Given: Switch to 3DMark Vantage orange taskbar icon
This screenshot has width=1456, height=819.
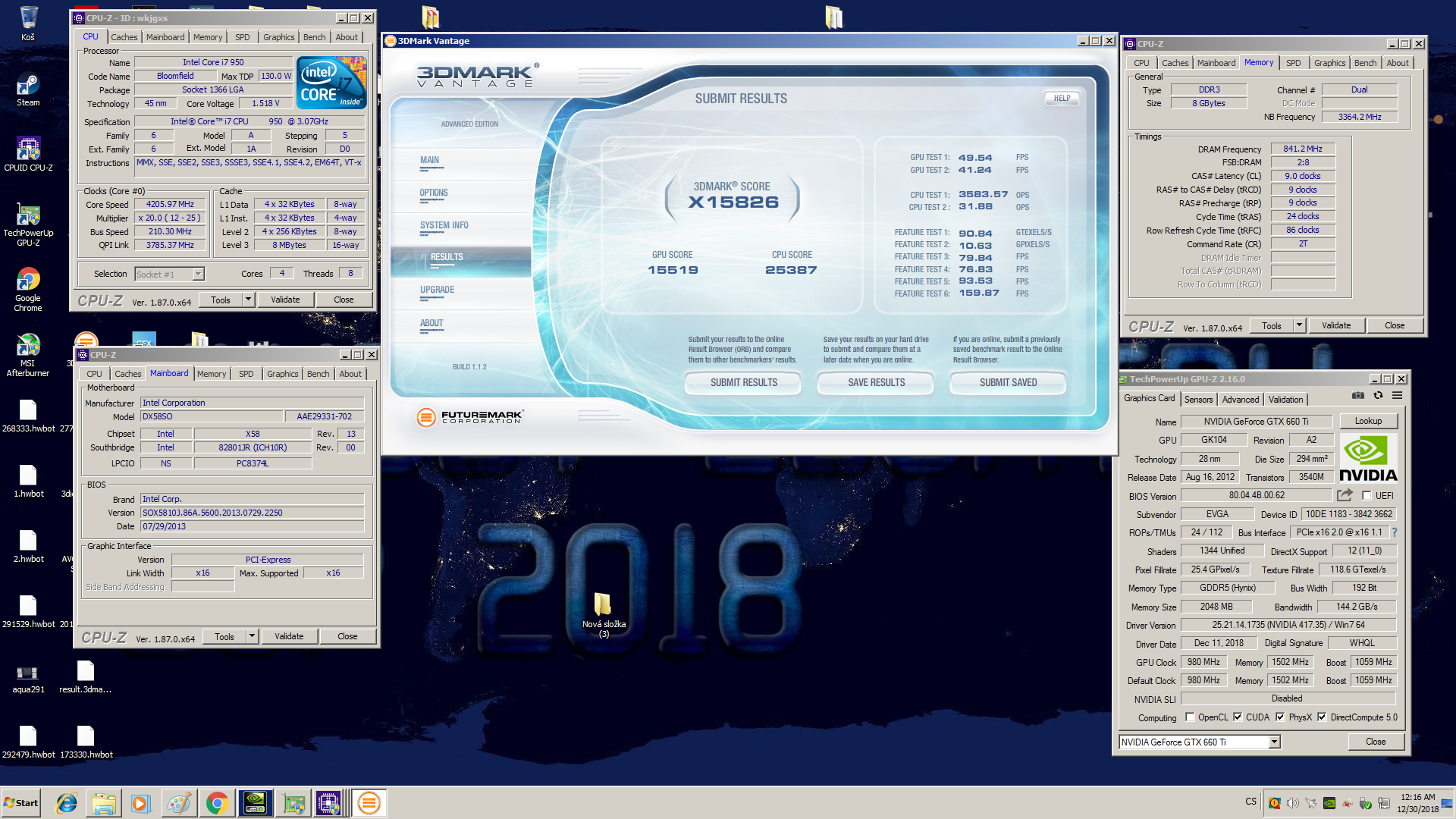Looking at the screenshot, I should [369, 803].
